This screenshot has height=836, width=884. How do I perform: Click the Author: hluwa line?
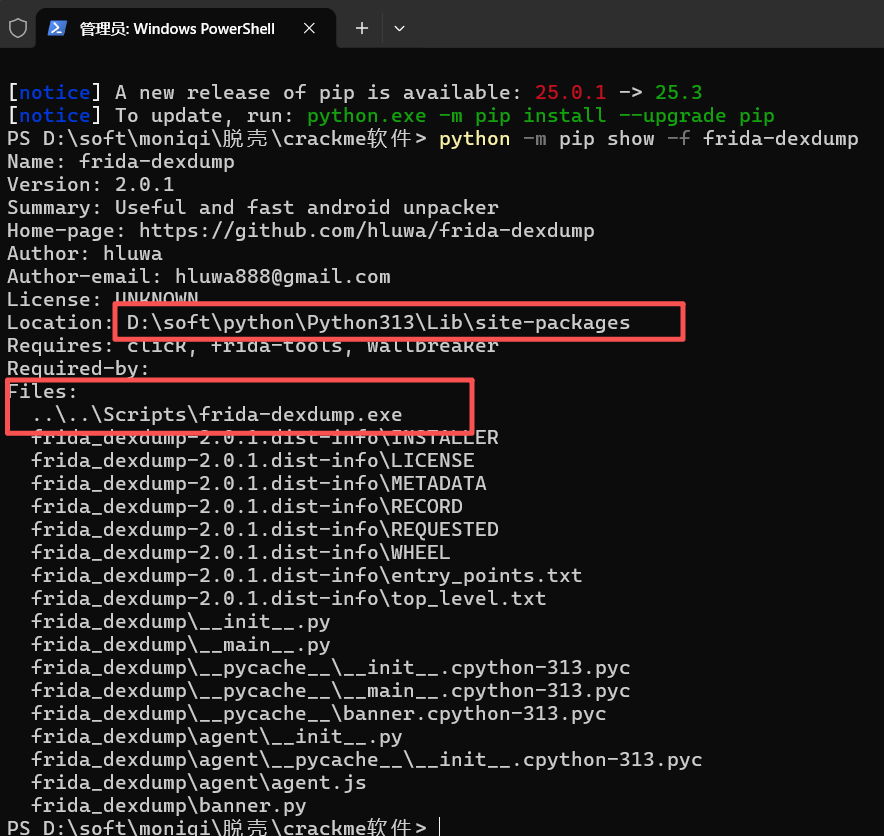85,254
